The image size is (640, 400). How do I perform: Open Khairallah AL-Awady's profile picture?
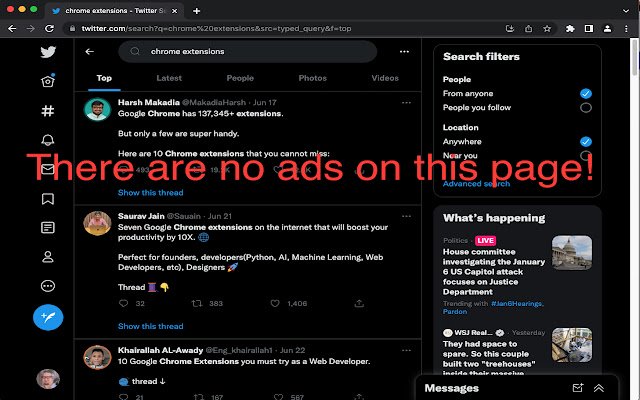click(97, 357)
